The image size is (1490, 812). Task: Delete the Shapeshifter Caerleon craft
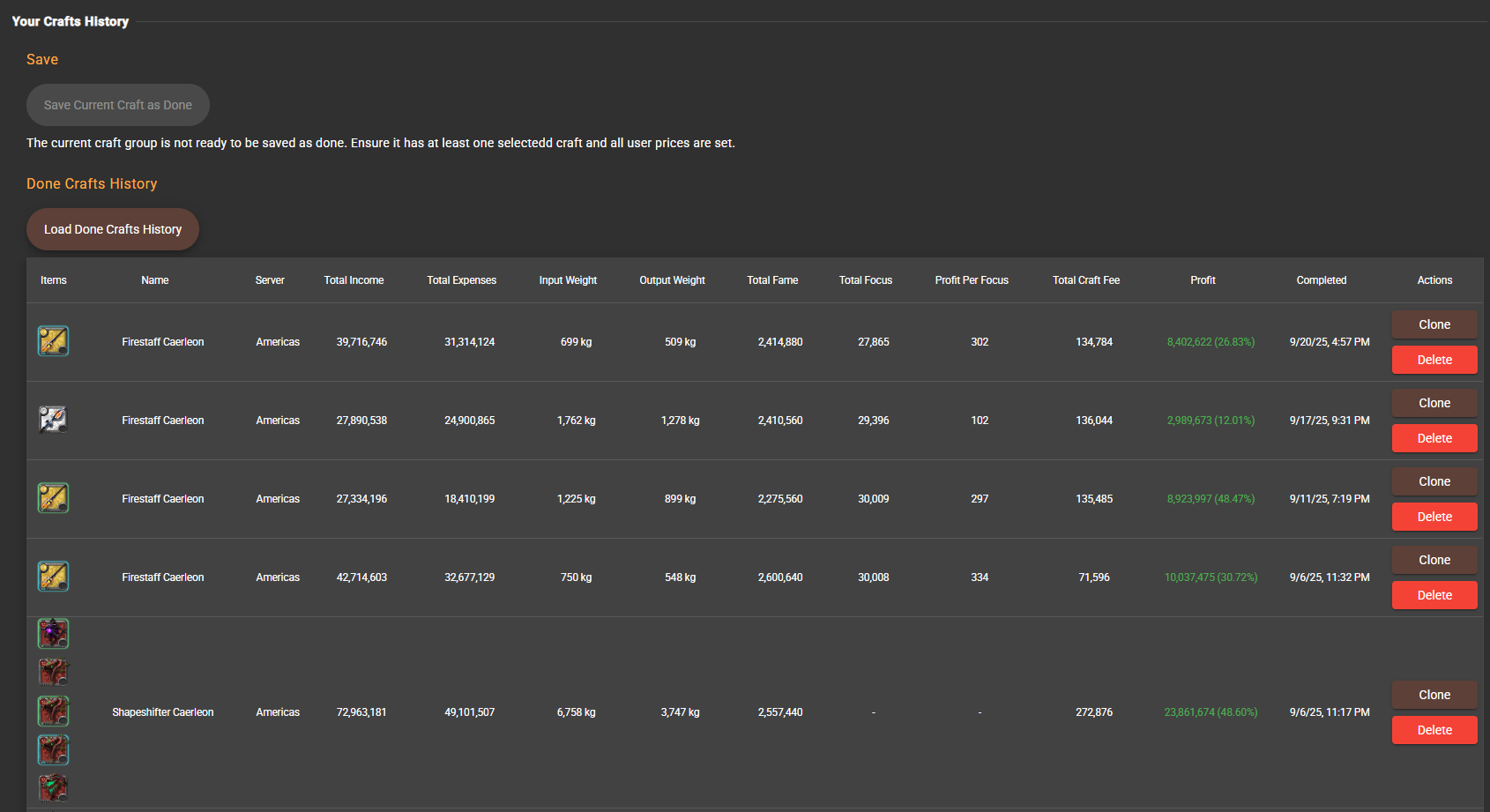click(1434, 730)
